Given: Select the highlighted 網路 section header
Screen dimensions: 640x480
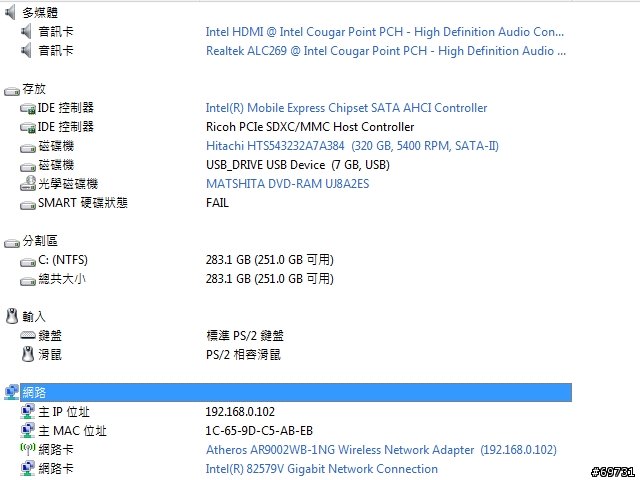Looking at the screenshot, I should 296,392.
